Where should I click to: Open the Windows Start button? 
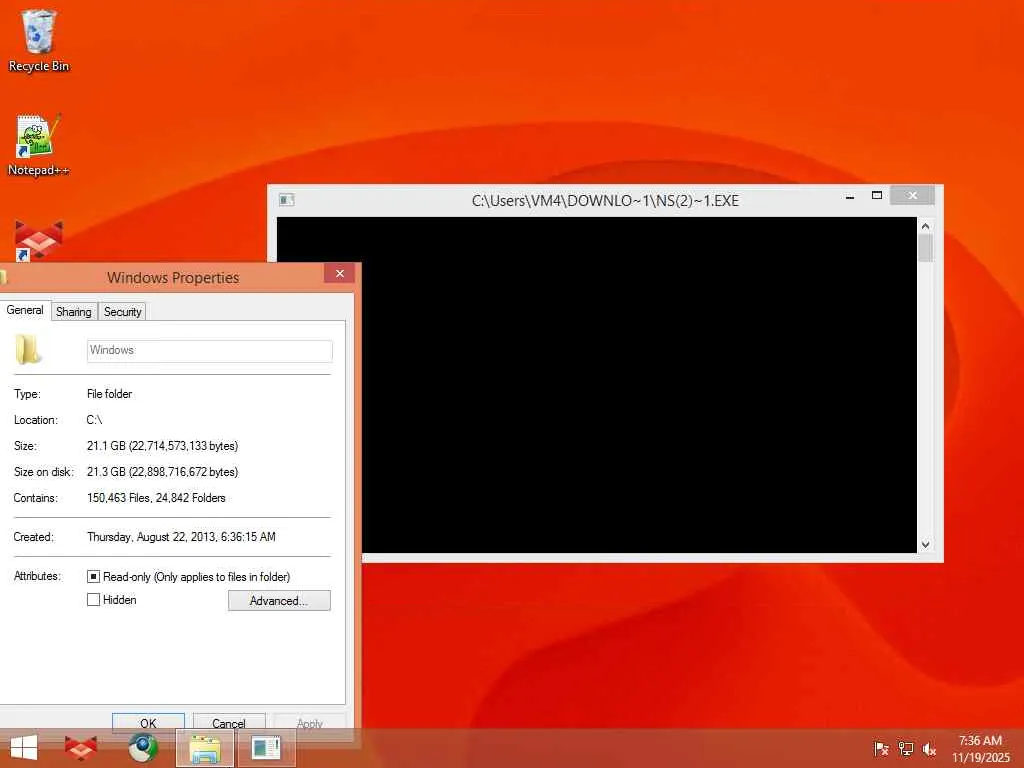pos(24,748)
